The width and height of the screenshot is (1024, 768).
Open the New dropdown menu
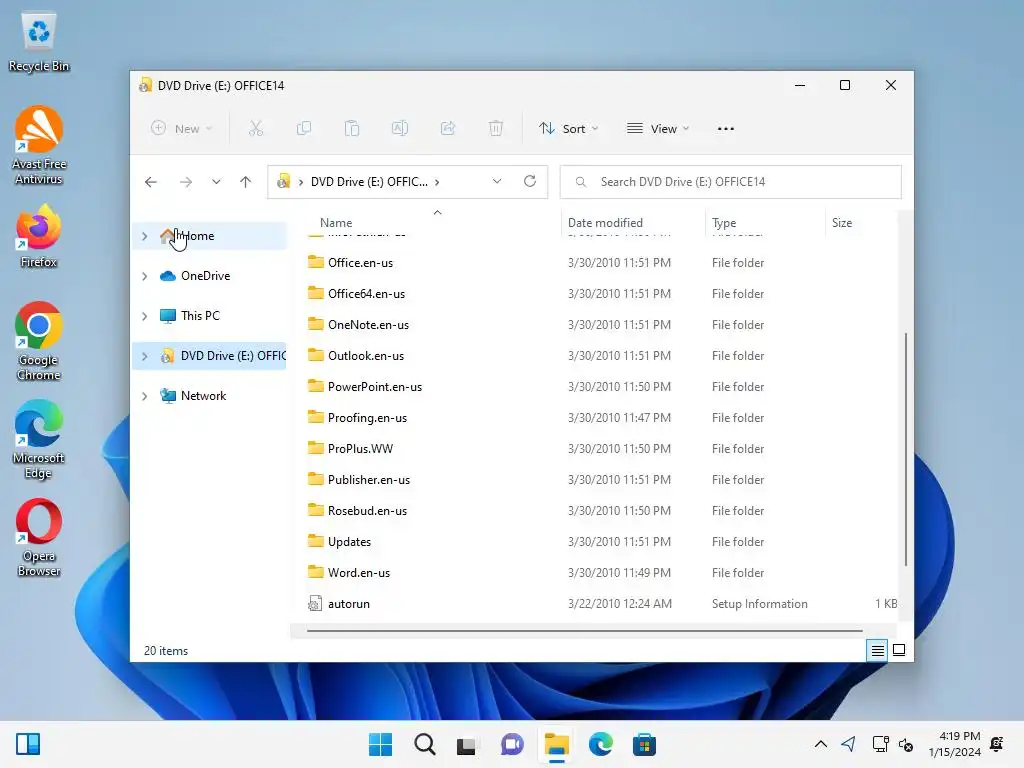click(181, 129)
